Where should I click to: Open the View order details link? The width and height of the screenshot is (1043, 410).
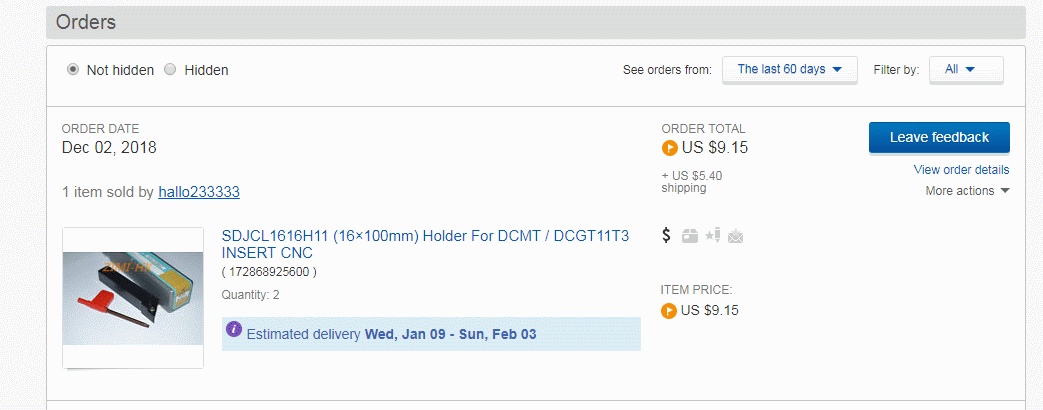coord(961,170)
